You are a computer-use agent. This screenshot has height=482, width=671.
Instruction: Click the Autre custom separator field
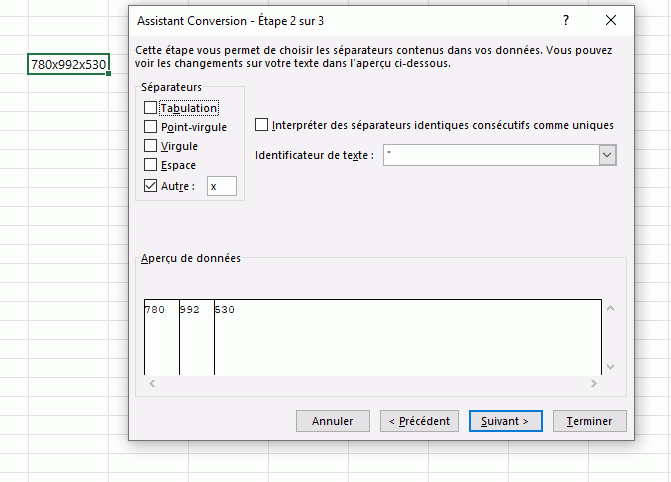pyautogui.click(x=221, y=186)
